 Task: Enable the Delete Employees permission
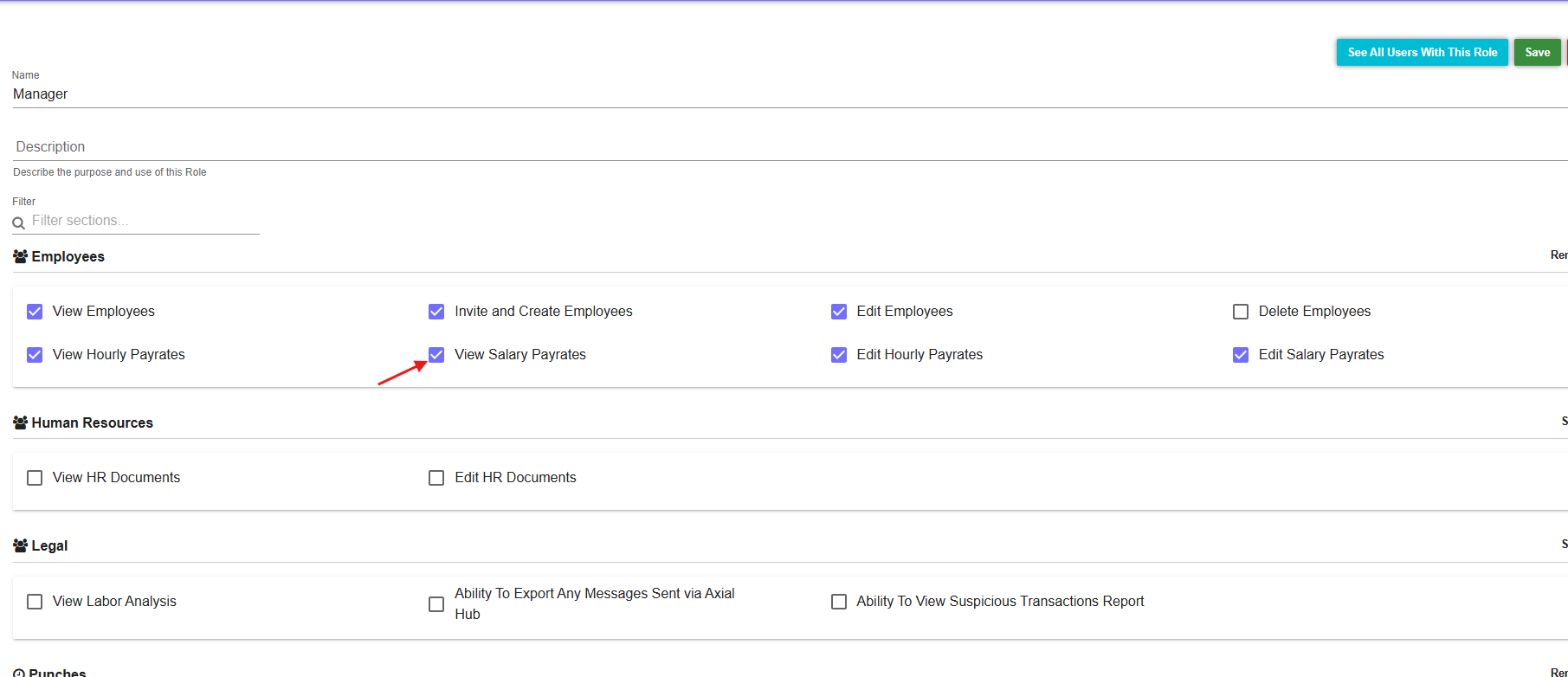coord(1241,312)
